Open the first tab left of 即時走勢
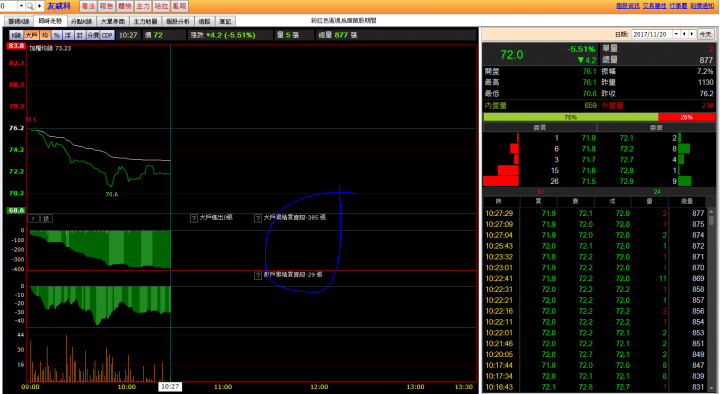 tap(19, 21)
